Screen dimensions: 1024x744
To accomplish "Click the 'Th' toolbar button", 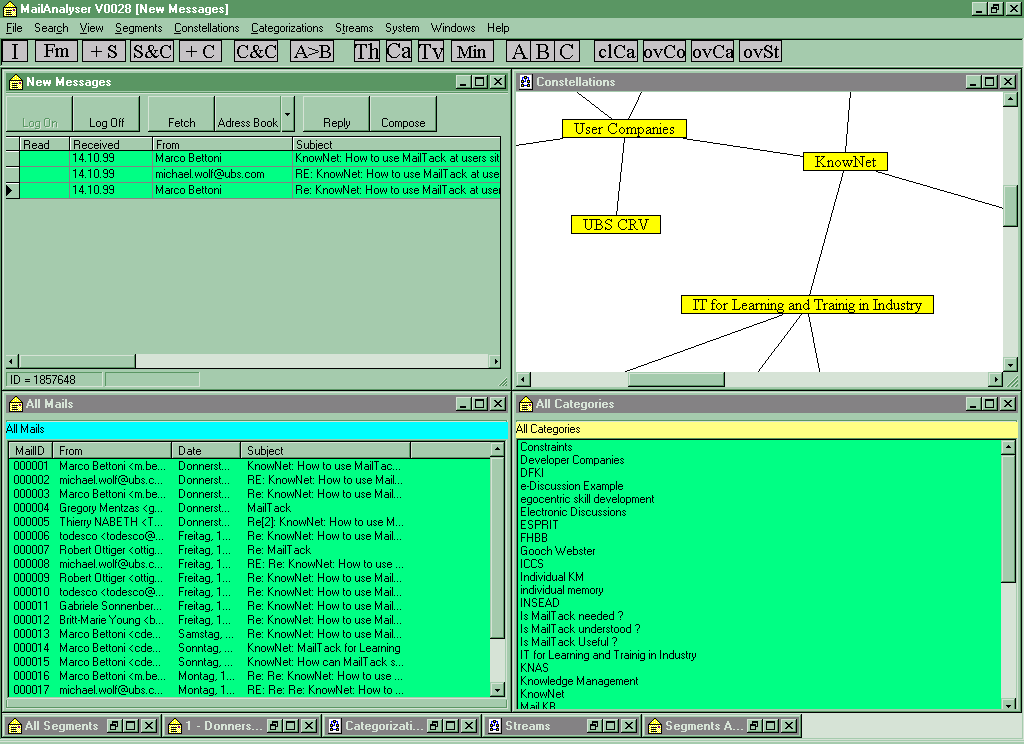I will (x=366, y=51).
